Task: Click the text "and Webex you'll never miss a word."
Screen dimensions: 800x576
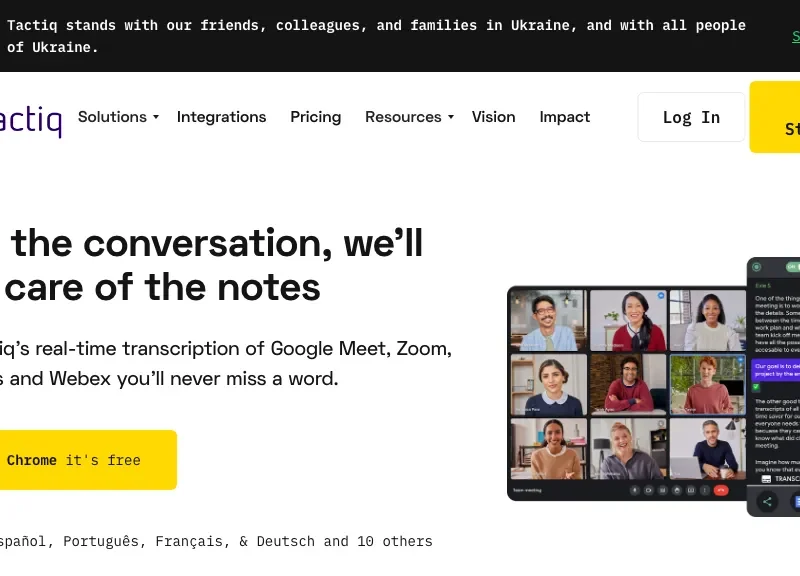Action: pyautogui.click(x=174, y=379)
